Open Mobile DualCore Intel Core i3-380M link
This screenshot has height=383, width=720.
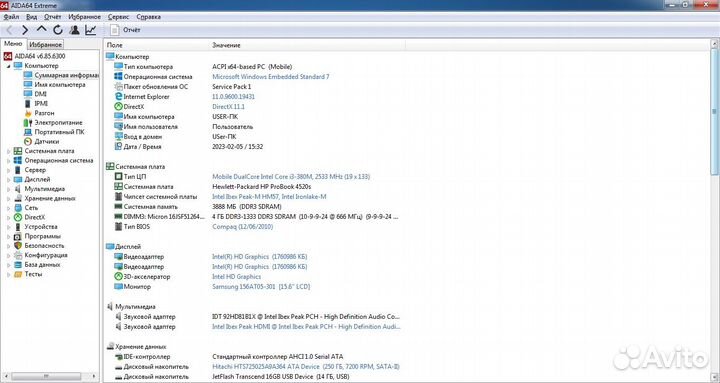coord(291,176)
